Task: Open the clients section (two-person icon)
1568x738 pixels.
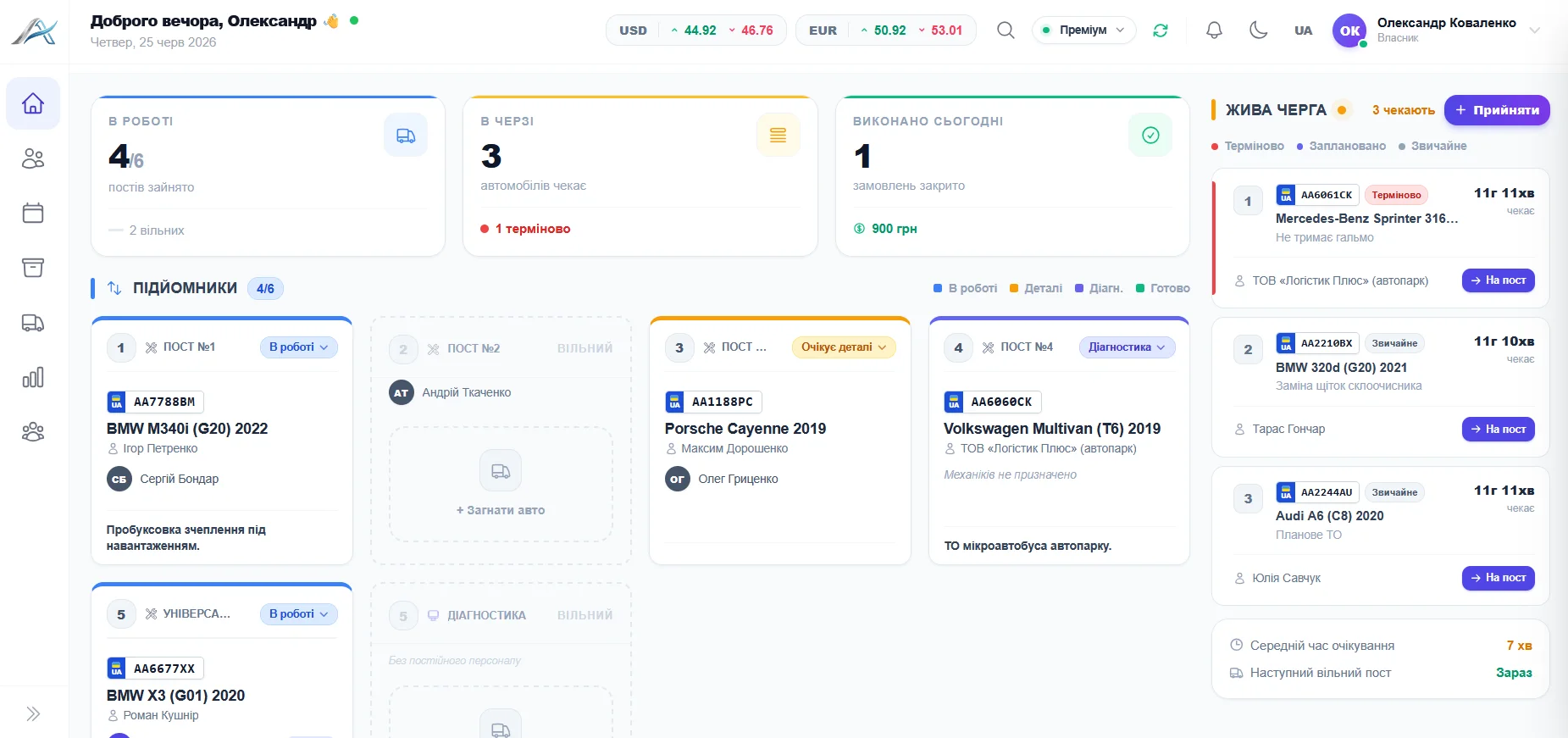Action: tap(33, 158)
